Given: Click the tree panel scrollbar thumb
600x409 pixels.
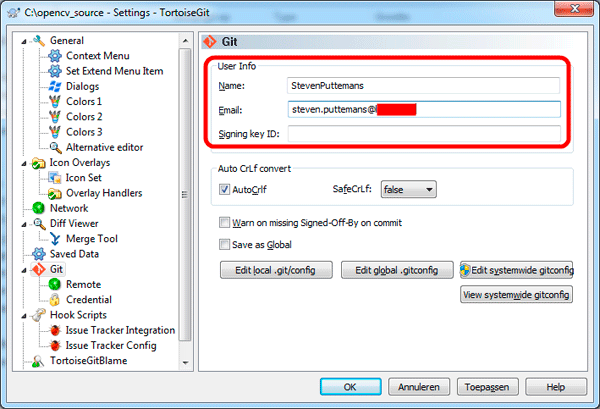Looking at the screenshot, I should [186, 194].
